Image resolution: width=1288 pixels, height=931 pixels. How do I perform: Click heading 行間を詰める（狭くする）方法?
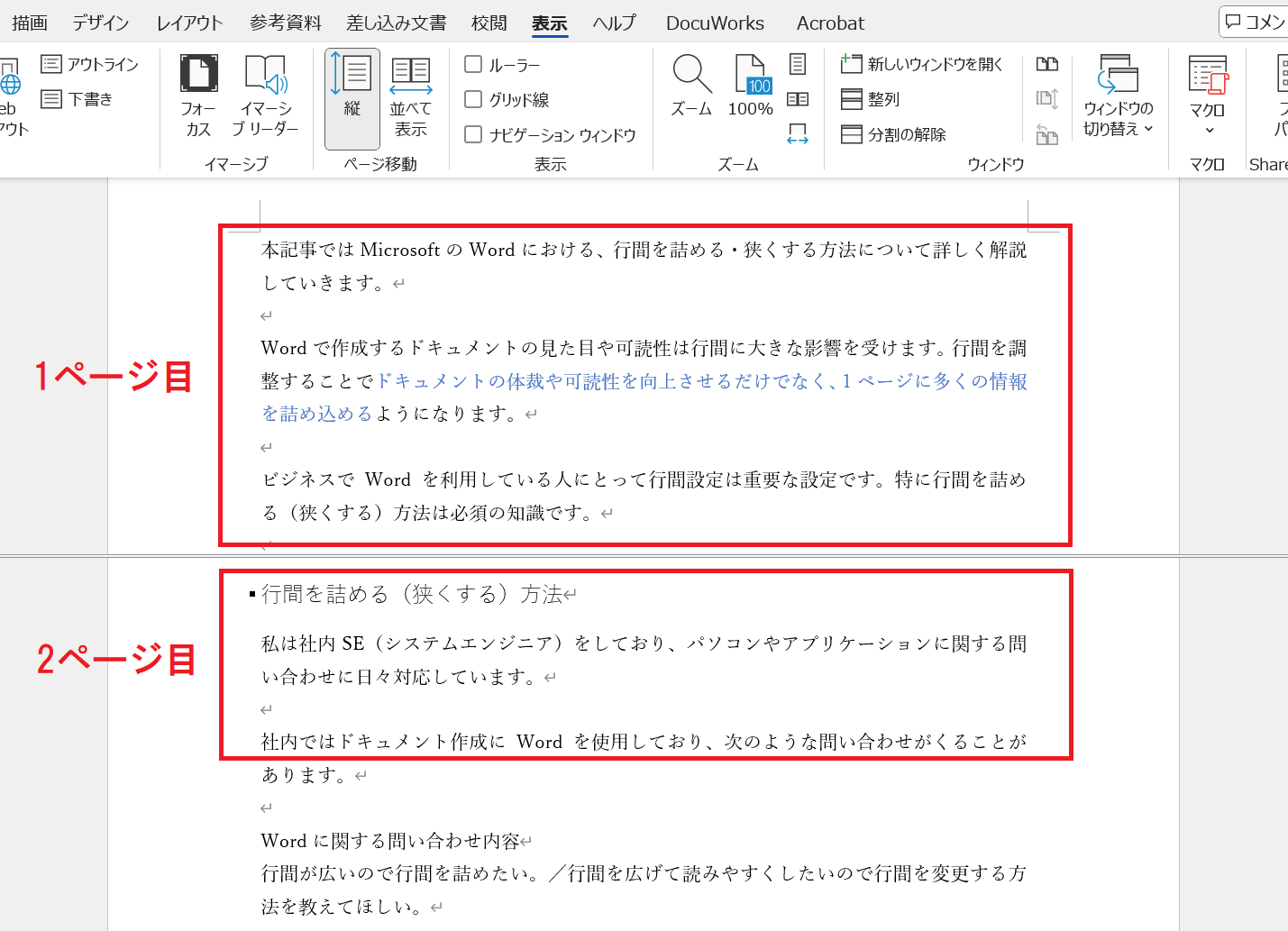(x=412, y=594)
